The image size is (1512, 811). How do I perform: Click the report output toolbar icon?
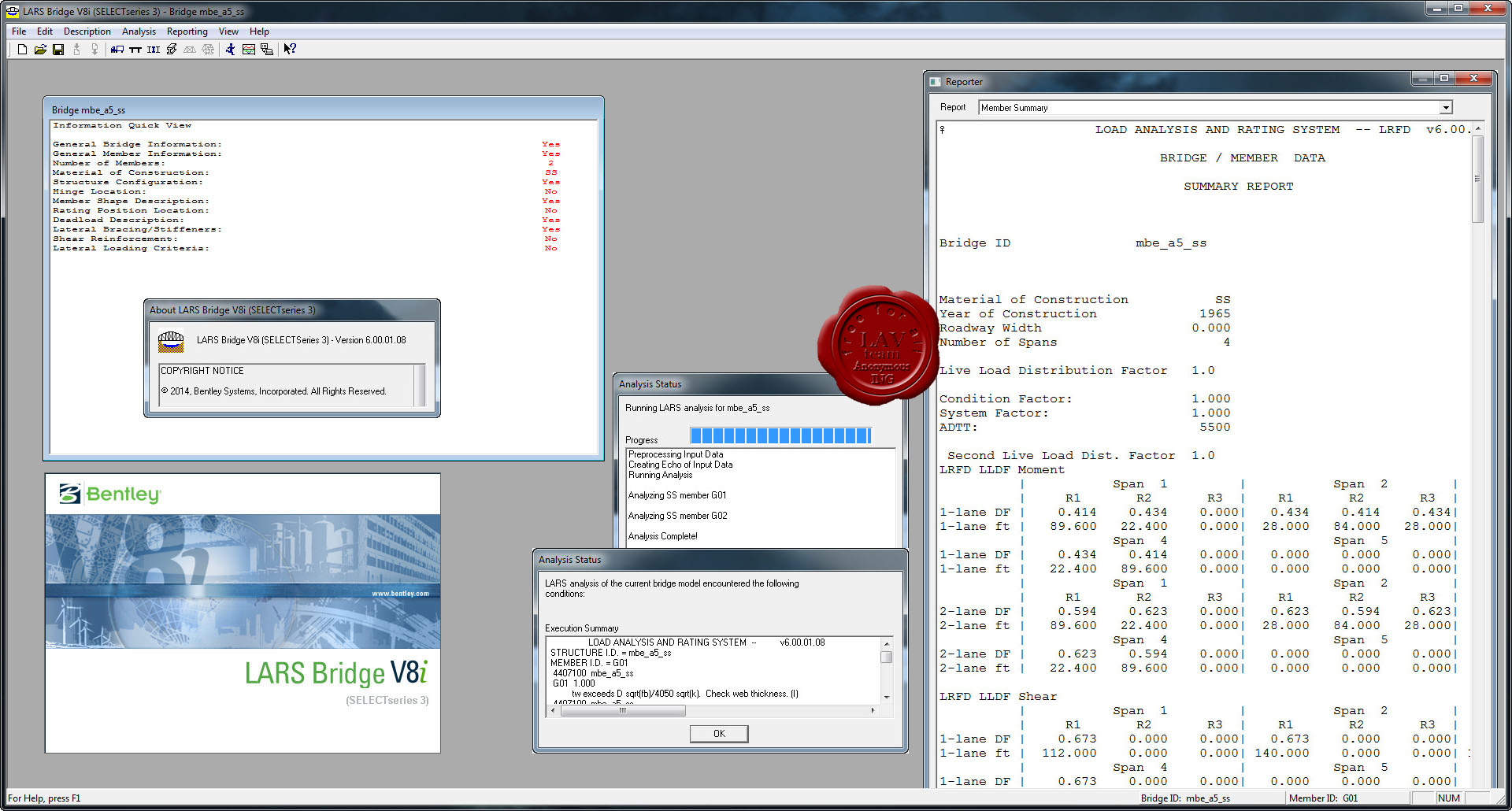point(267,50)
